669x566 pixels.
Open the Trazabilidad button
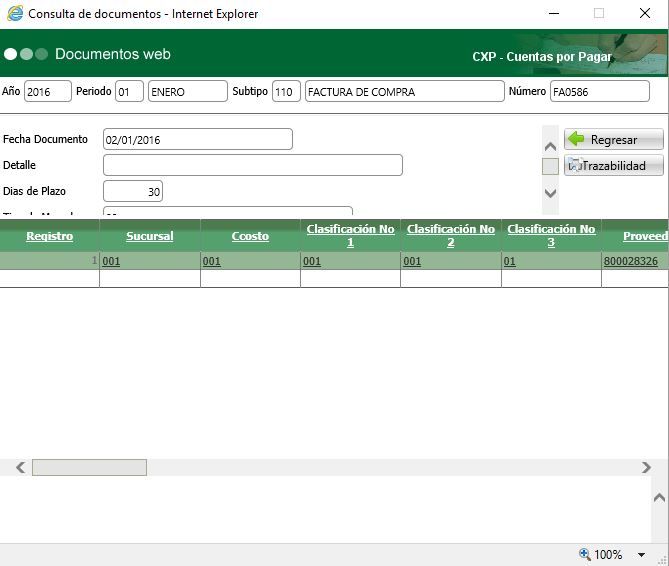tap(614, 165)
